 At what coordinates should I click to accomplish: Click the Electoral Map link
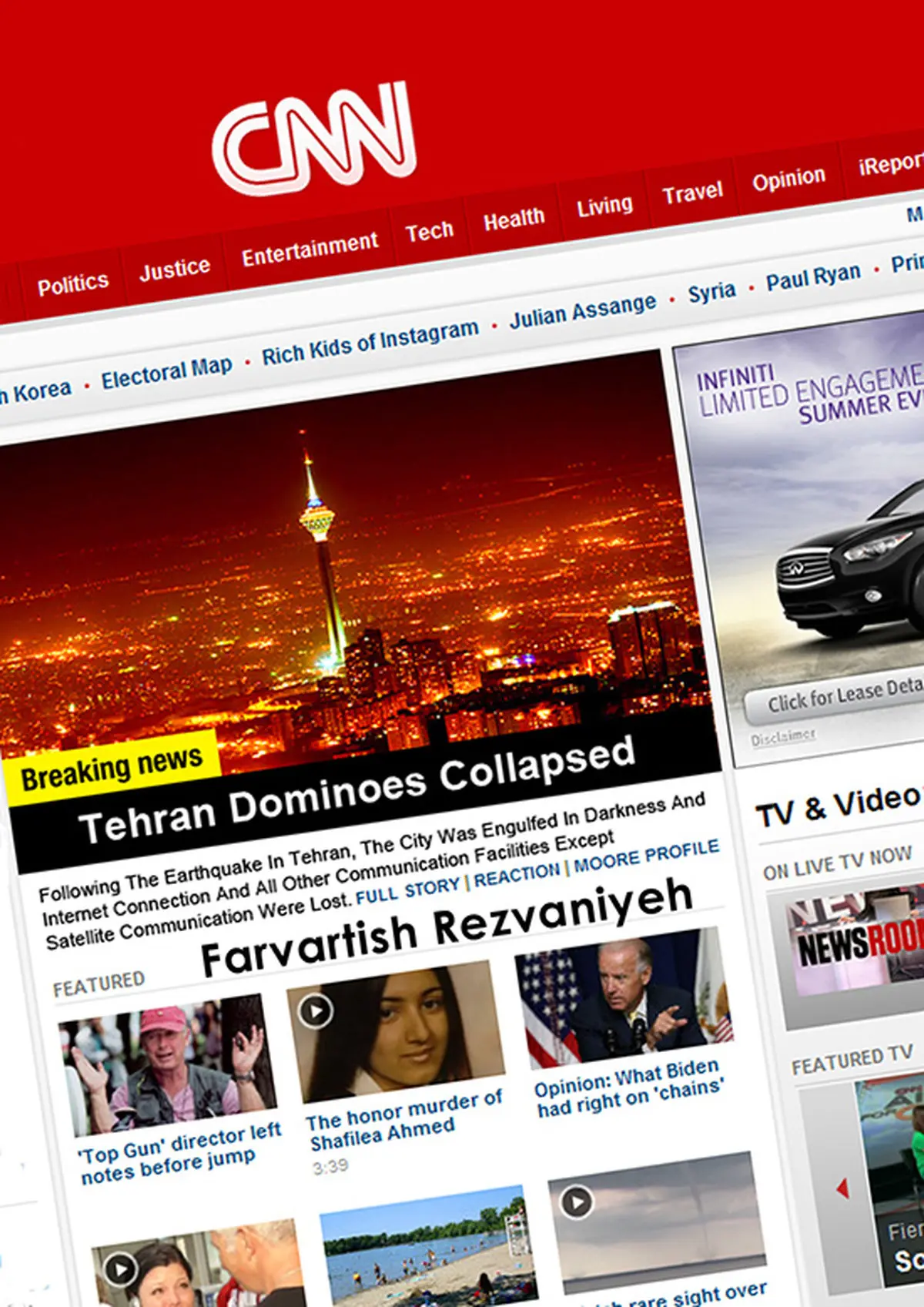[x=166, y=373]
